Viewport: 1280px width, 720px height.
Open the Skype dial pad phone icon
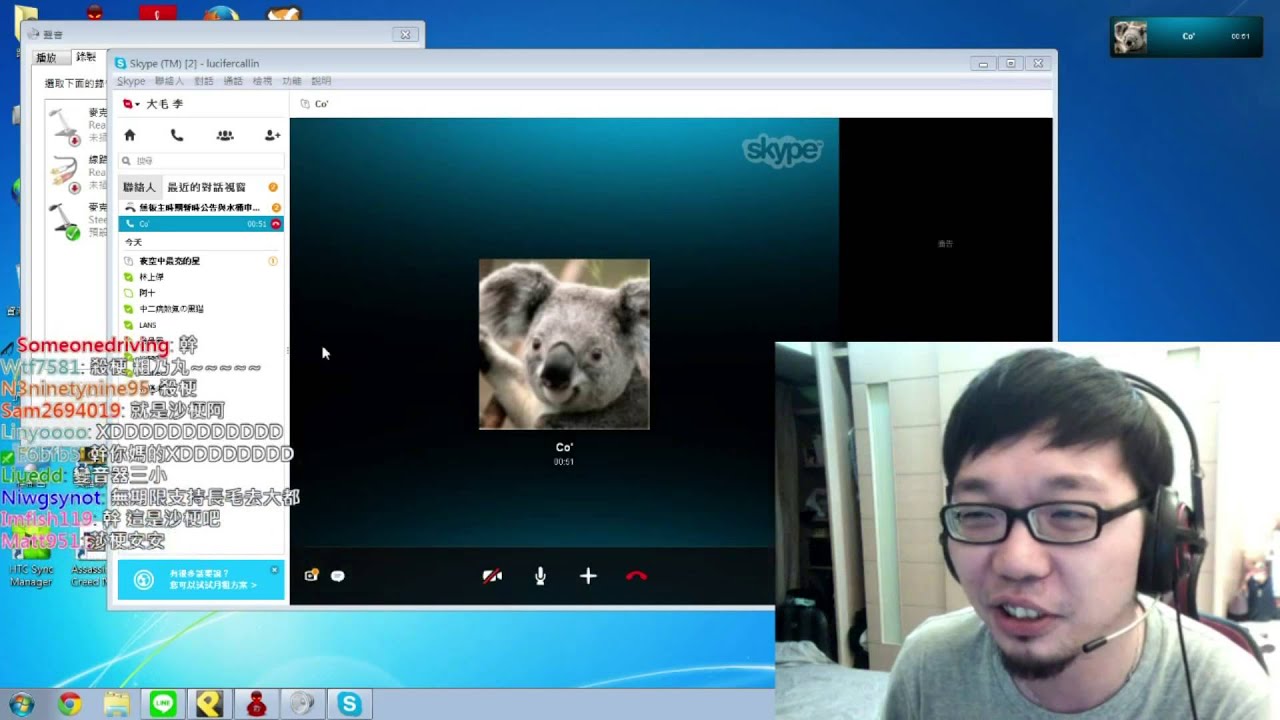pos(177,135)
